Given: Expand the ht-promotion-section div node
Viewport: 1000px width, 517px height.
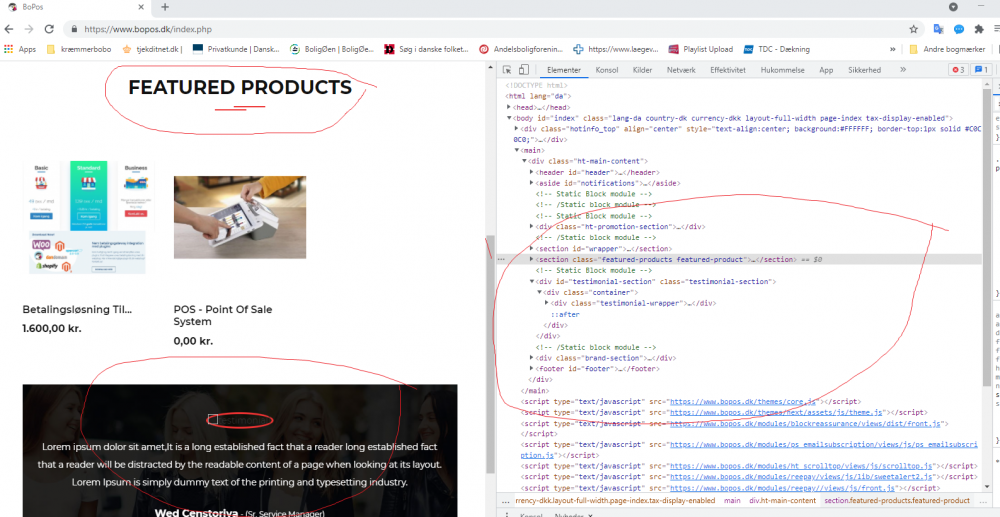Looking at the screenshot, I should (532, 226).
